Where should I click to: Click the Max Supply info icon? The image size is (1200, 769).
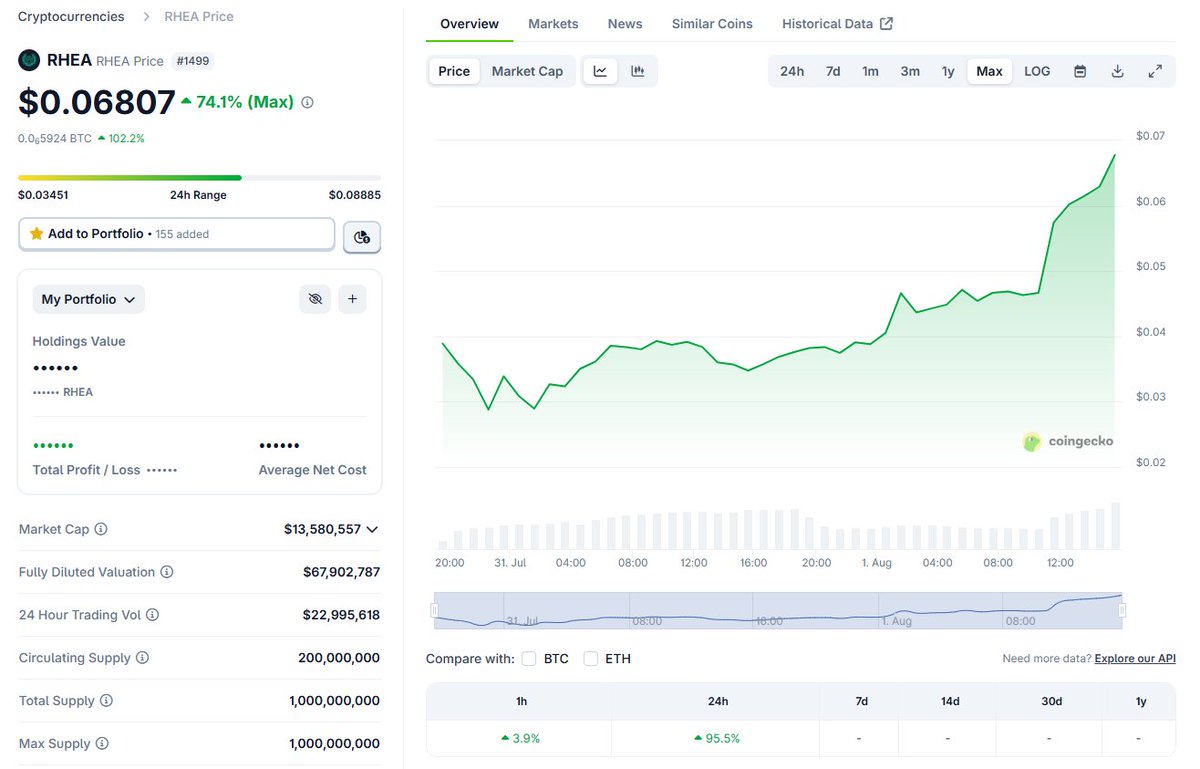pos(102,744)
